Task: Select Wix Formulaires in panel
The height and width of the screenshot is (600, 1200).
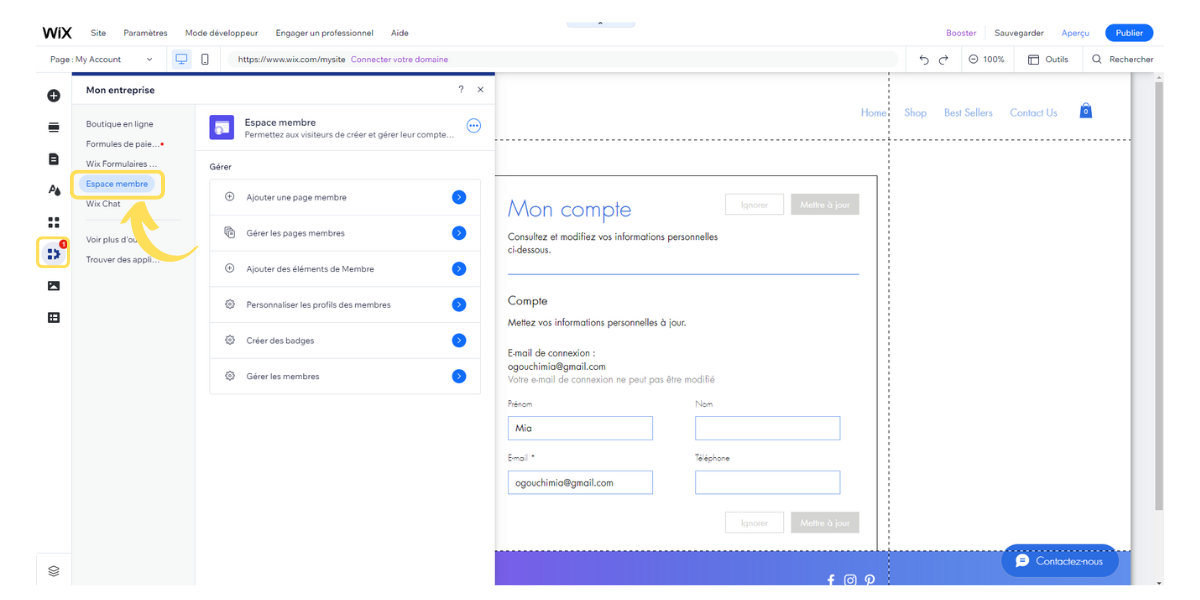Action: (122, 164)
